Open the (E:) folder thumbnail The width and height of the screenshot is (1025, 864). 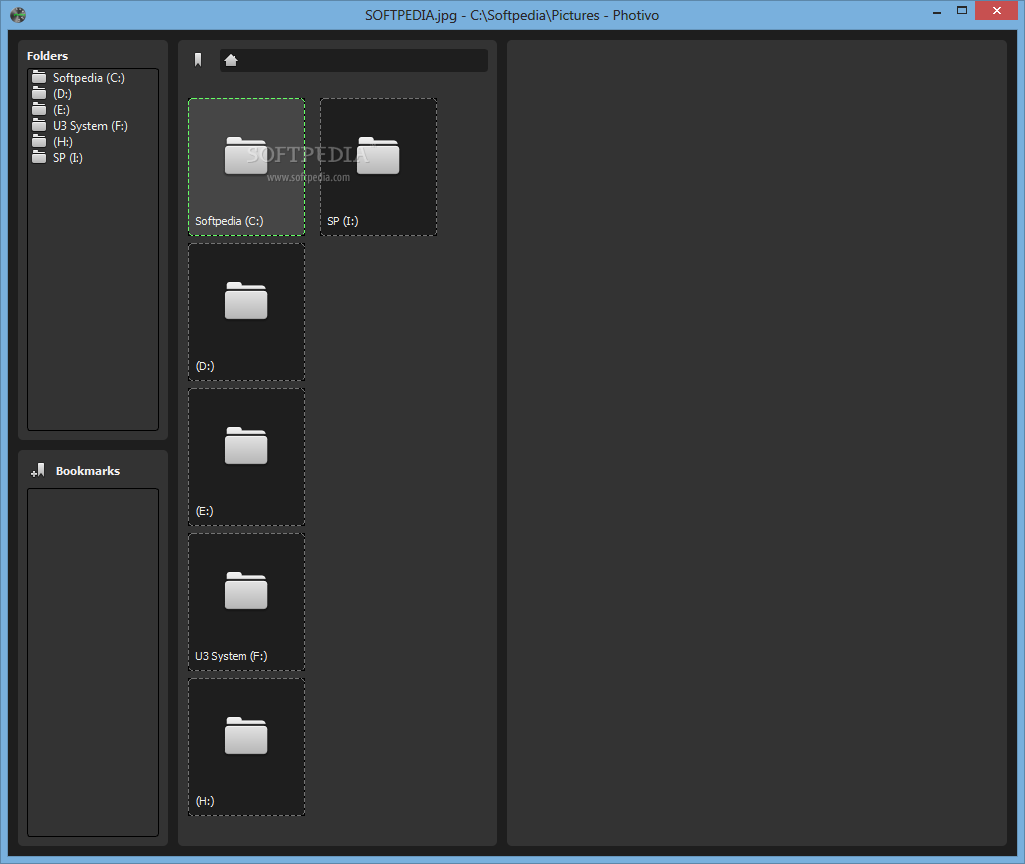(x=246, y=457)
